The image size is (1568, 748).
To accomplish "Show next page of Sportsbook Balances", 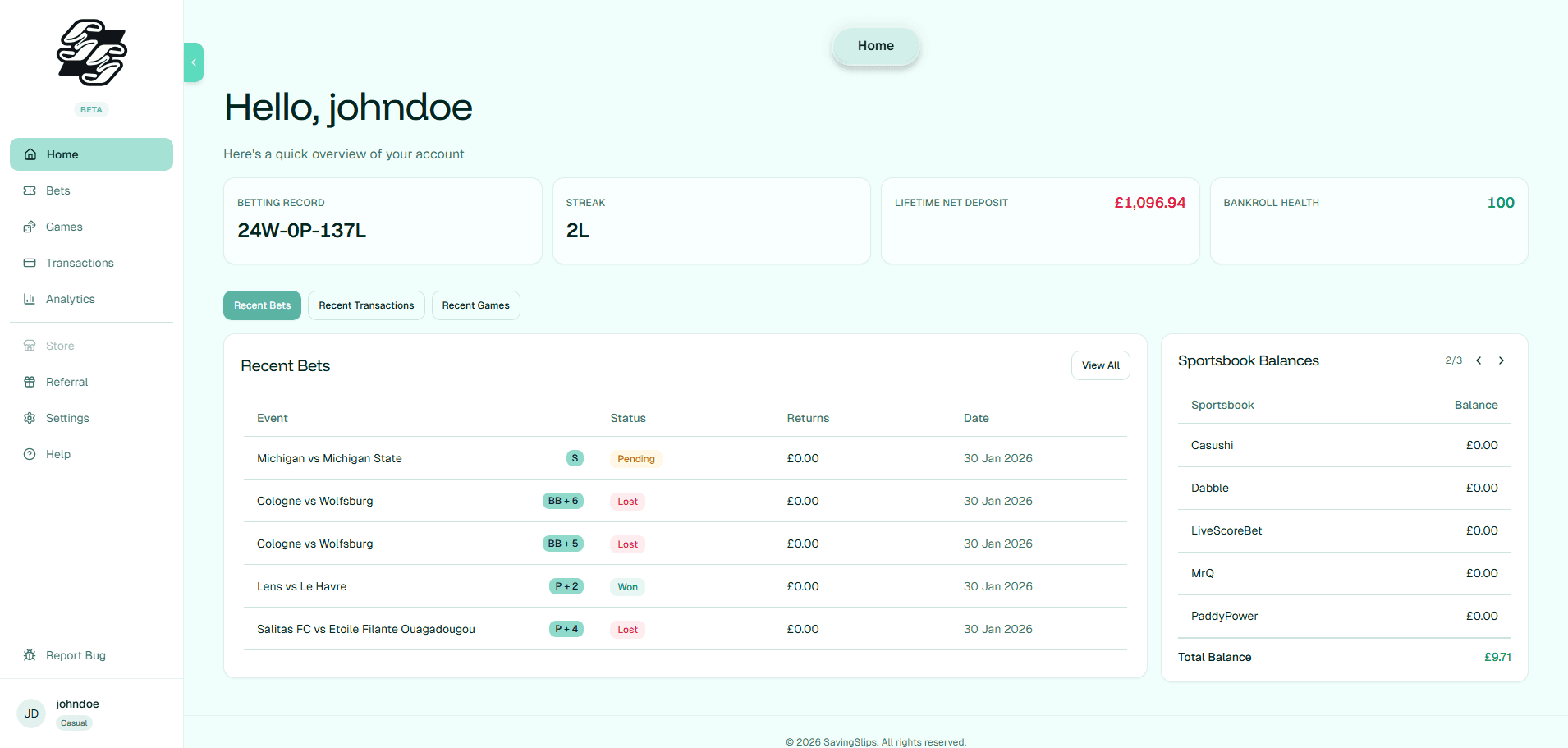I will pyautogui.click(x=1502, y=360).
